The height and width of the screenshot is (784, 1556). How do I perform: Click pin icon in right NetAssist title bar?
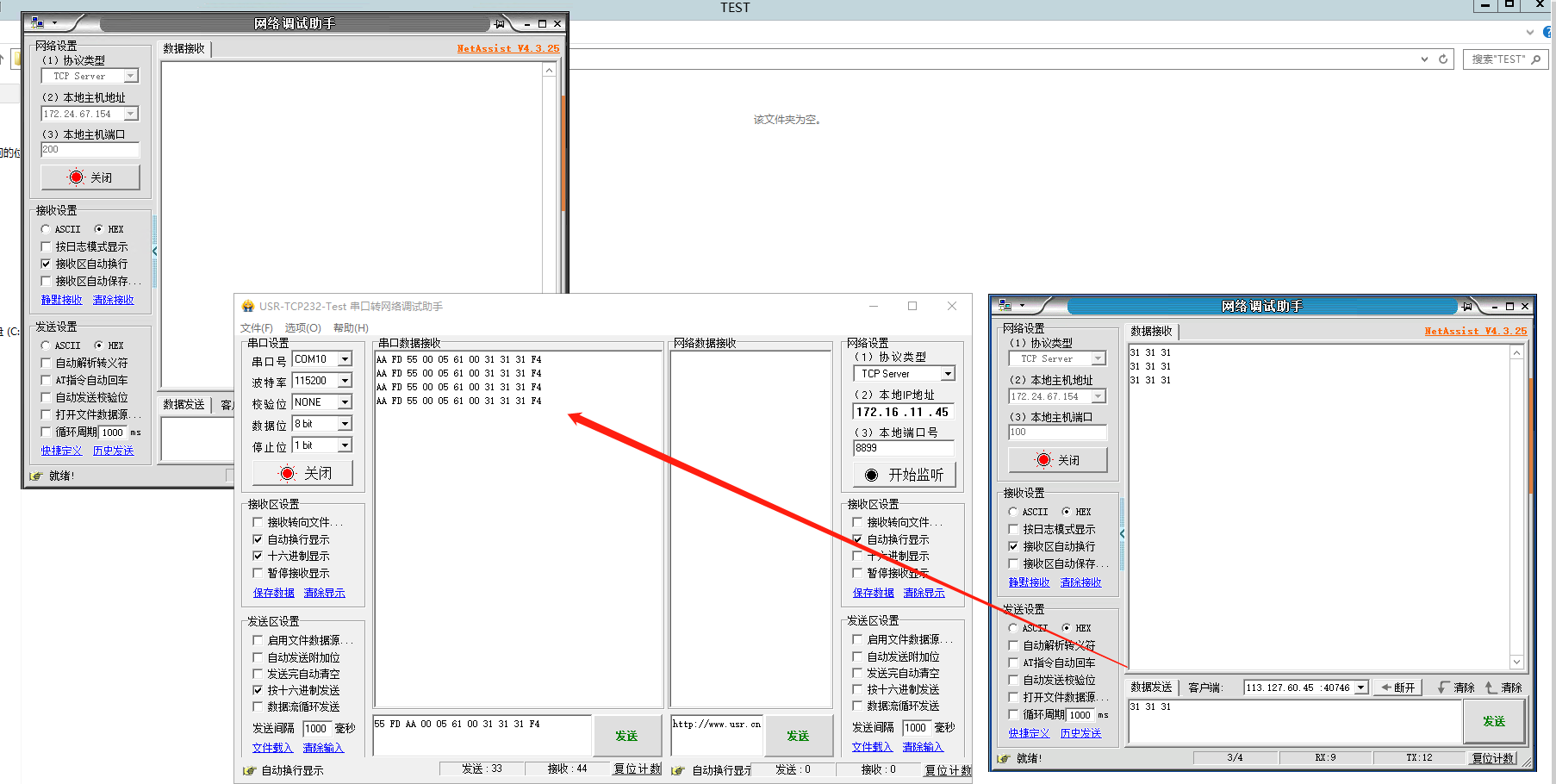(1466, 307)
